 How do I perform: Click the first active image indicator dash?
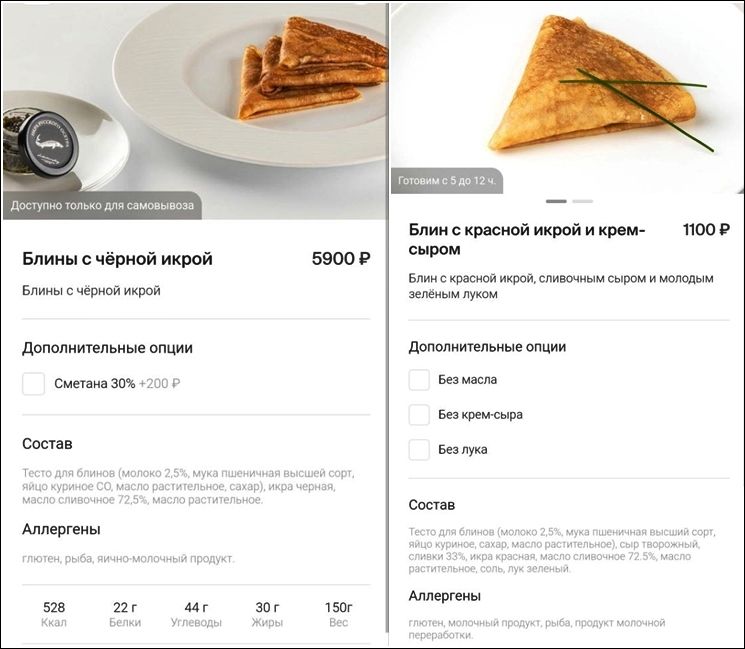click(x=556, y=201)
